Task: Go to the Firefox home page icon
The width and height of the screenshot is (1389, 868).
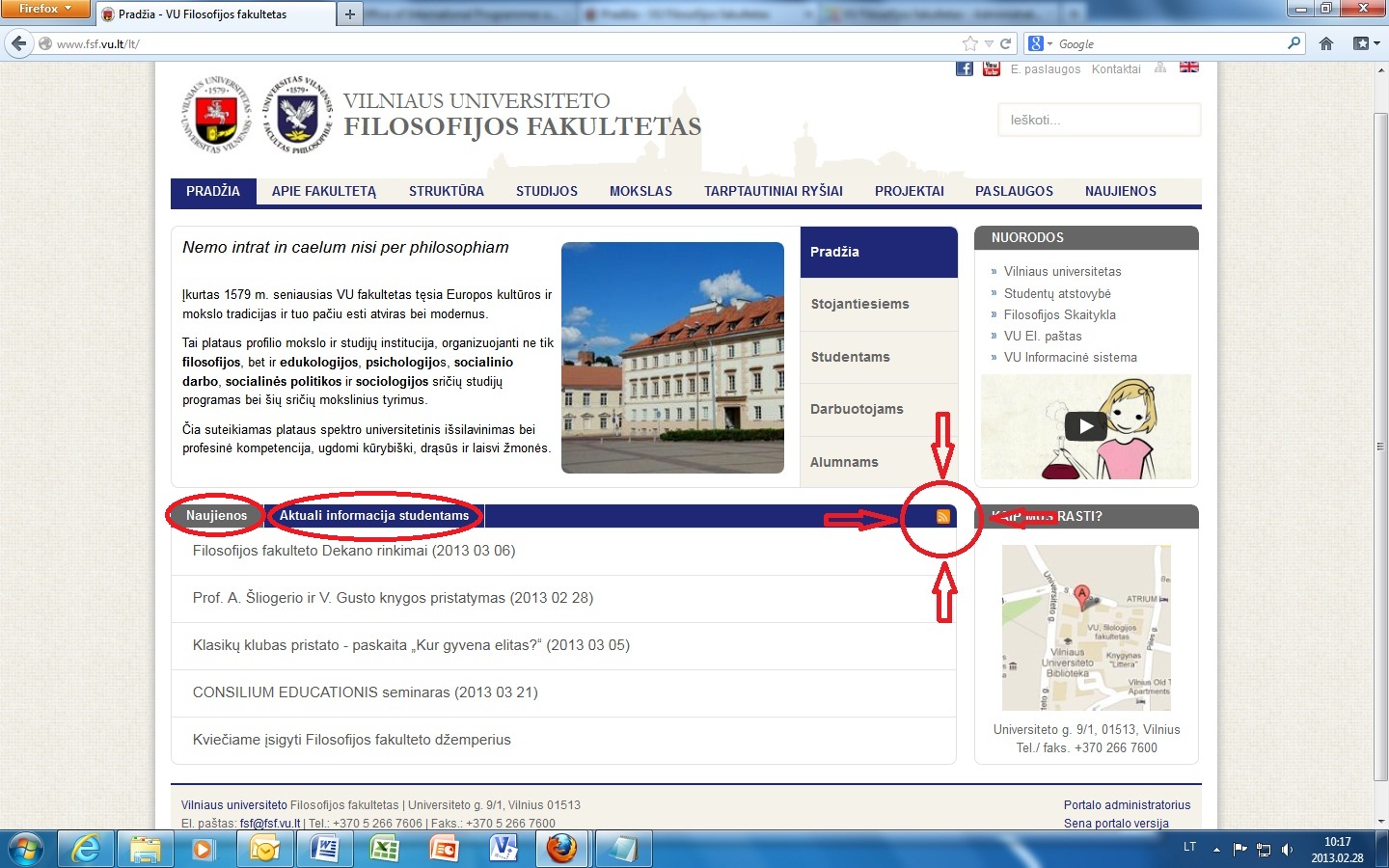Action: [1326, 43]
